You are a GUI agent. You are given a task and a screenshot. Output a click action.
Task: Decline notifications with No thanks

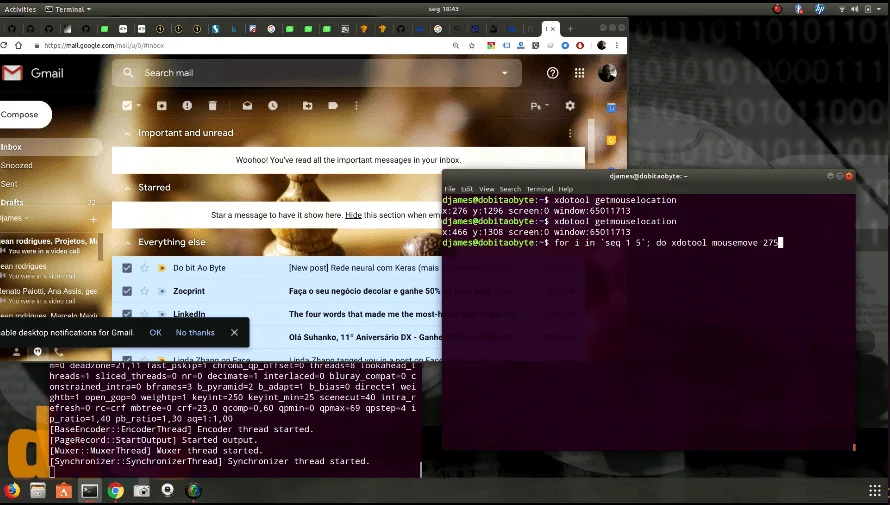(195, 333)
